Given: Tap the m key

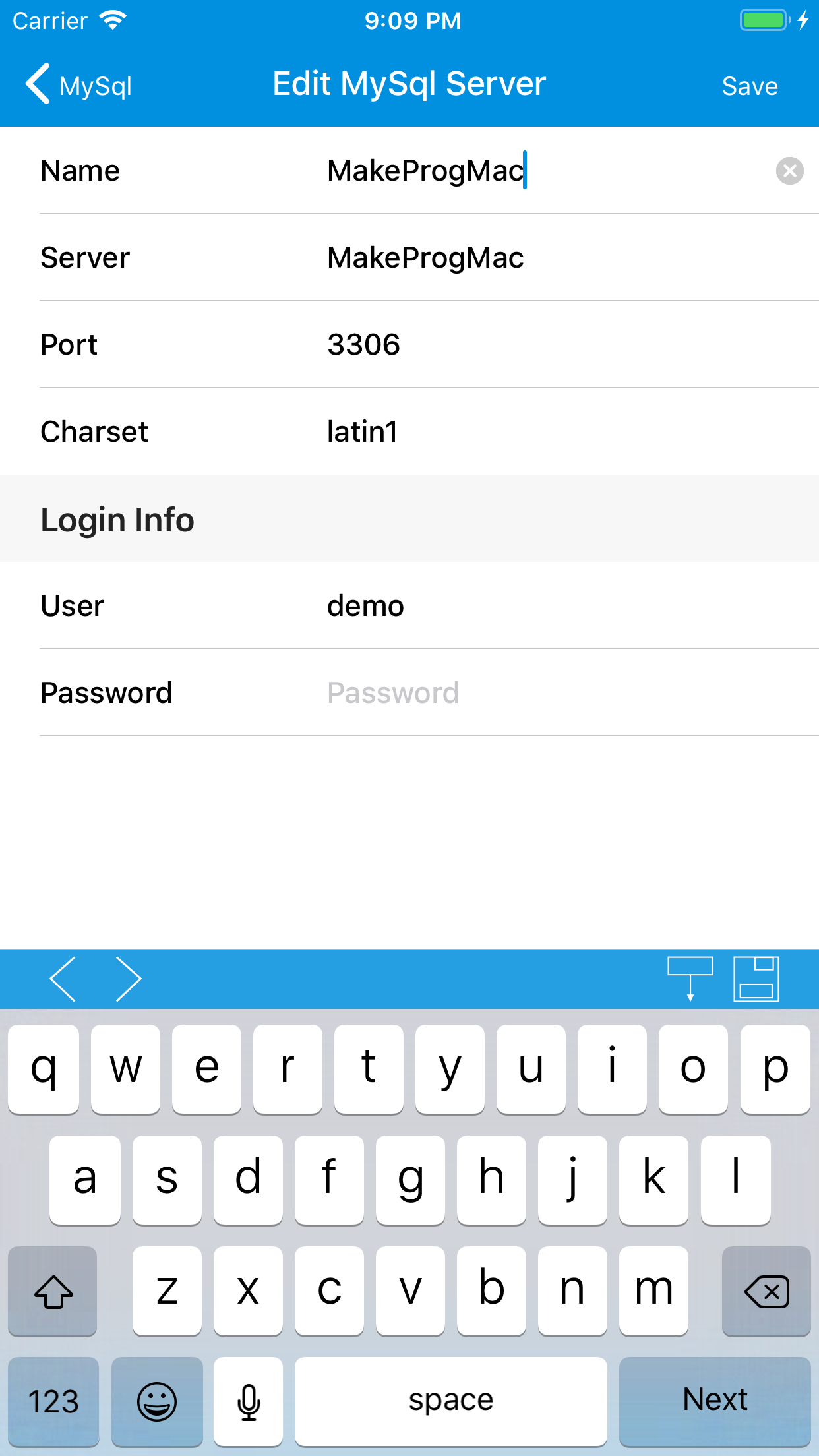Looking at the screenshot, I should 653,1290.
